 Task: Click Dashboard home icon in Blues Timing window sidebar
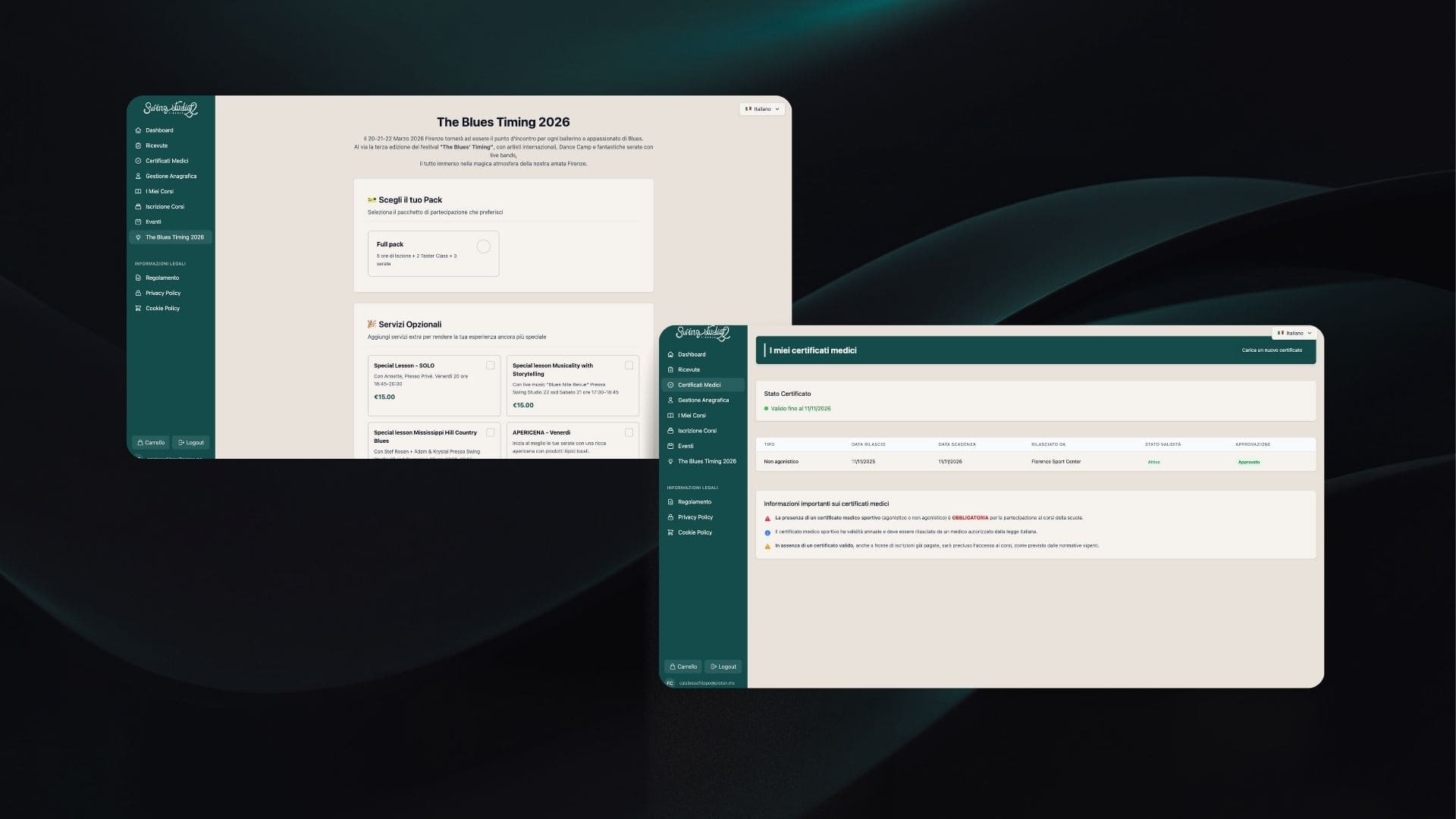(138, 130)
